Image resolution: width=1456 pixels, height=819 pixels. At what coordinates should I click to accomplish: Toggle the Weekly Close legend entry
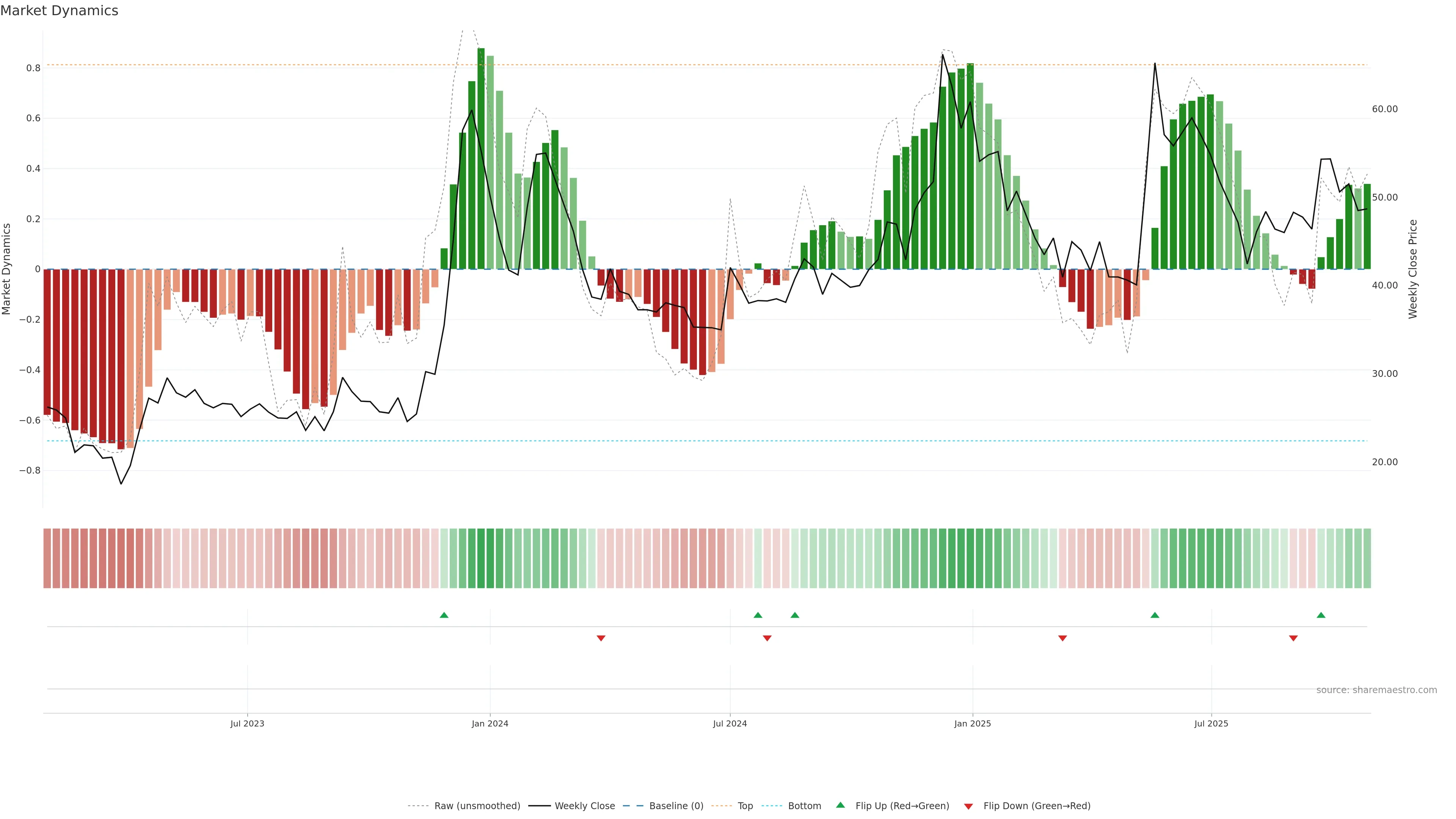[584, 806]
